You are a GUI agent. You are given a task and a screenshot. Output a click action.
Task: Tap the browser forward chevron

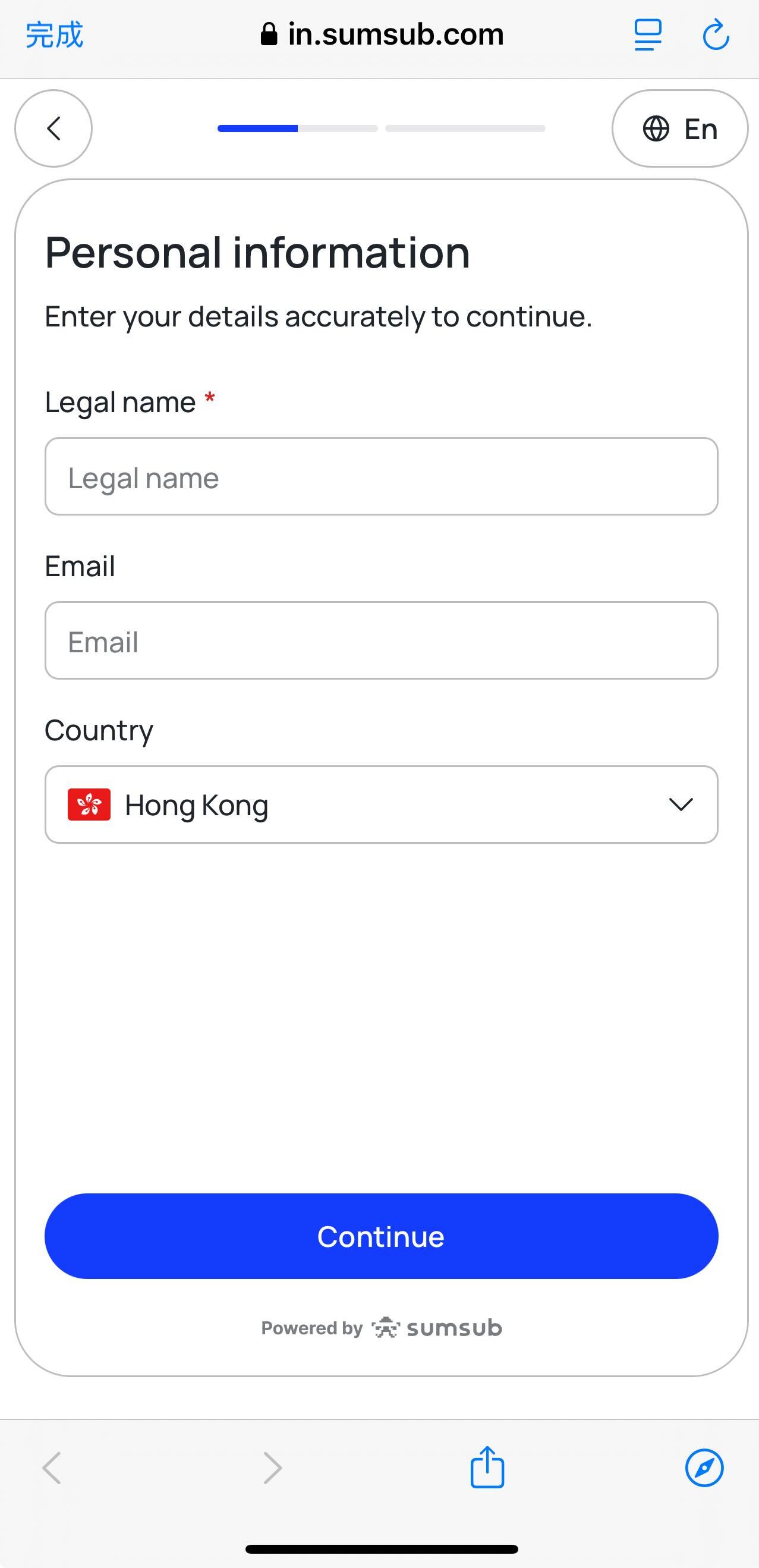(x=272, y=1468)
